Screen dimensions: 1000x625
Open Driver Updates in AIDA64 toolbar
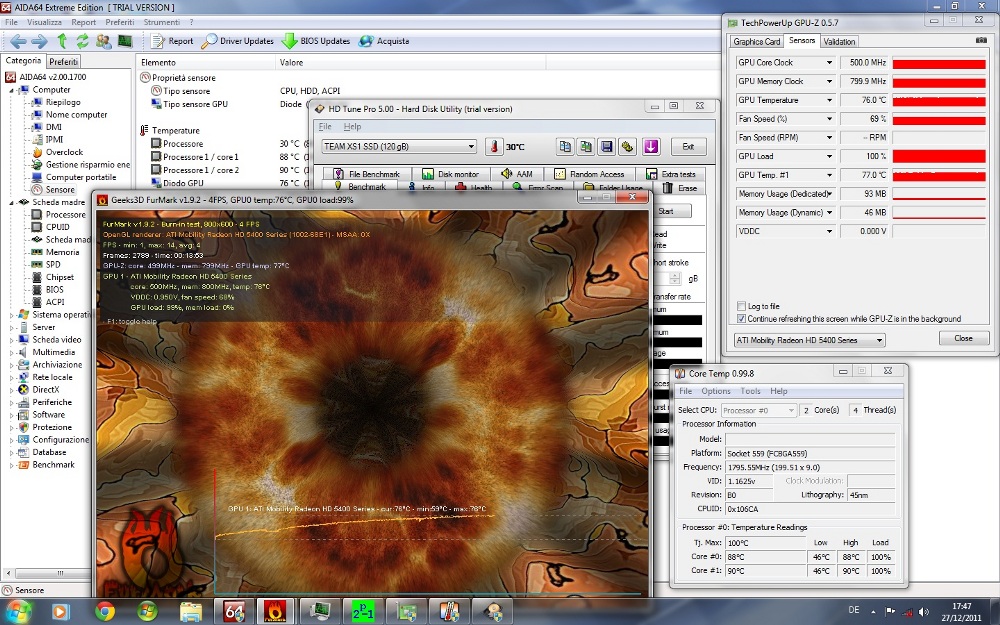237,41
